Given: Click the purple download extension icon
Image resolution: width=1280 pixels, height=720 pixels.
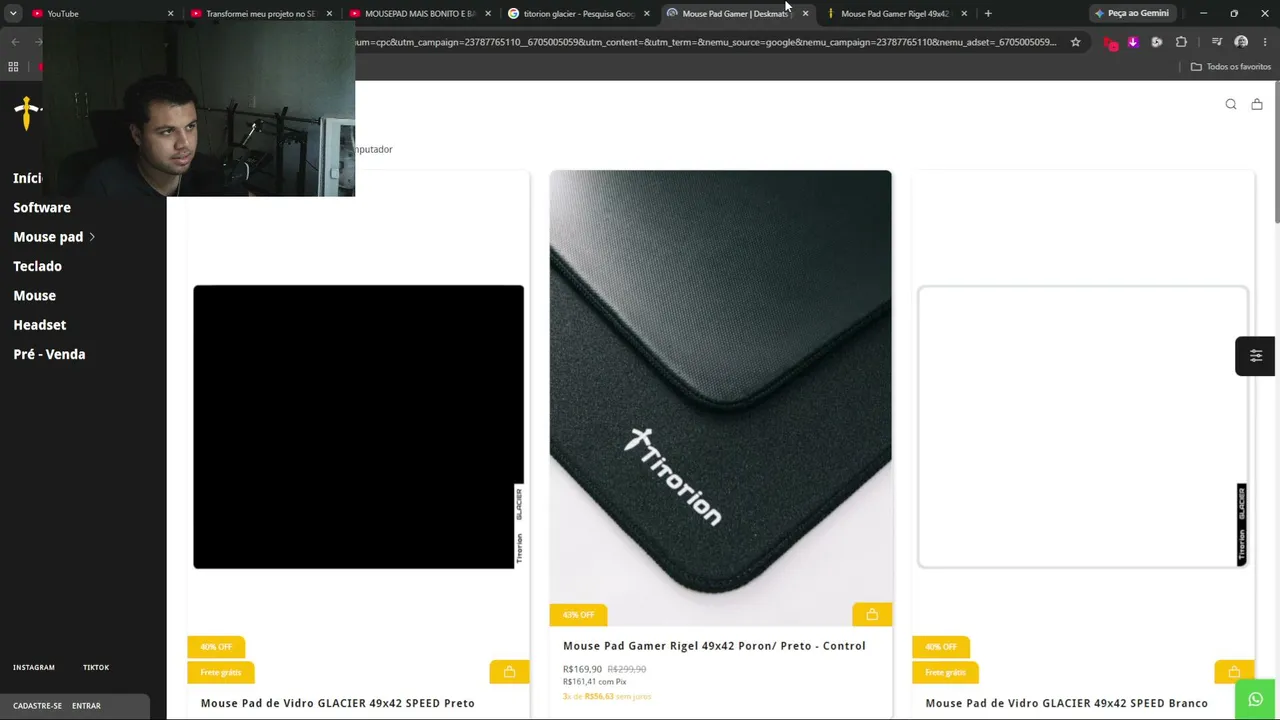Looking at the screenshot, I should [1133, 42].
